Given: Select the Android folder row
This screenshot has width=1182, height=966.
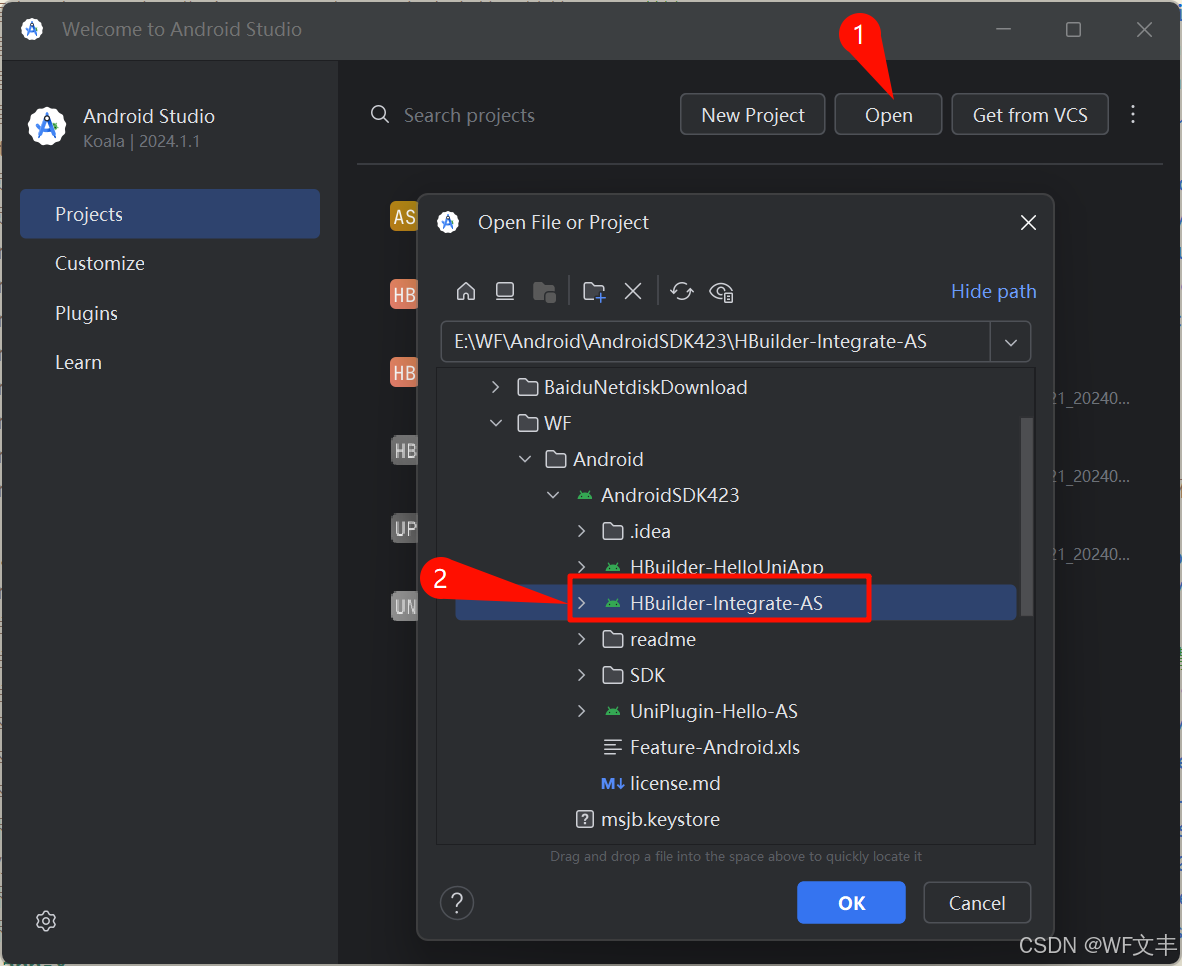Looking at the screenshot, I should click(x=736, y=459).
